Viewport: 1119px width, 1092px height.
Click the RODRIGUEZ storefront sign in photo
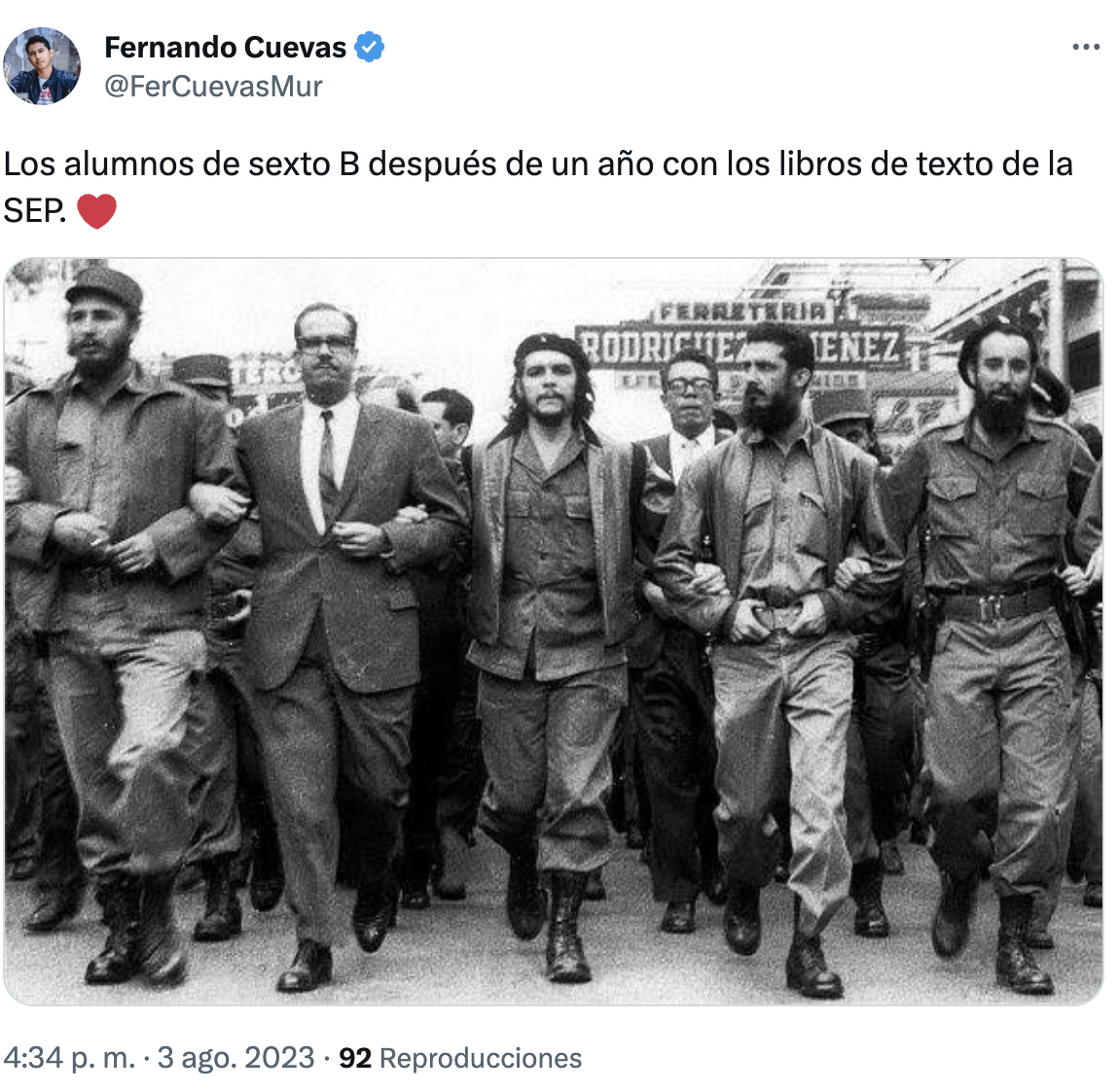[x=740, y=347]
